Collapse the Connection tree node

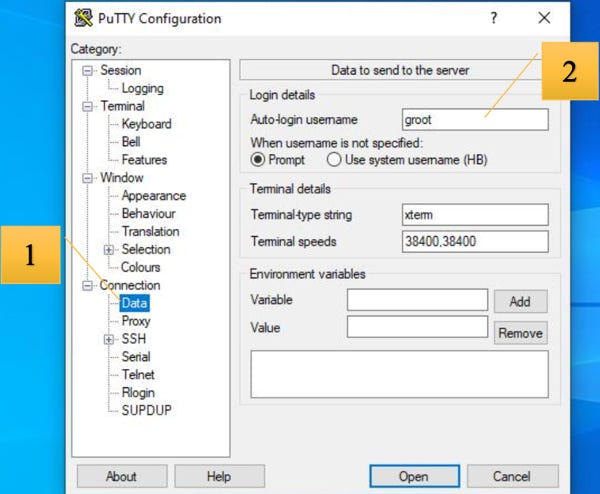[88, 285]
